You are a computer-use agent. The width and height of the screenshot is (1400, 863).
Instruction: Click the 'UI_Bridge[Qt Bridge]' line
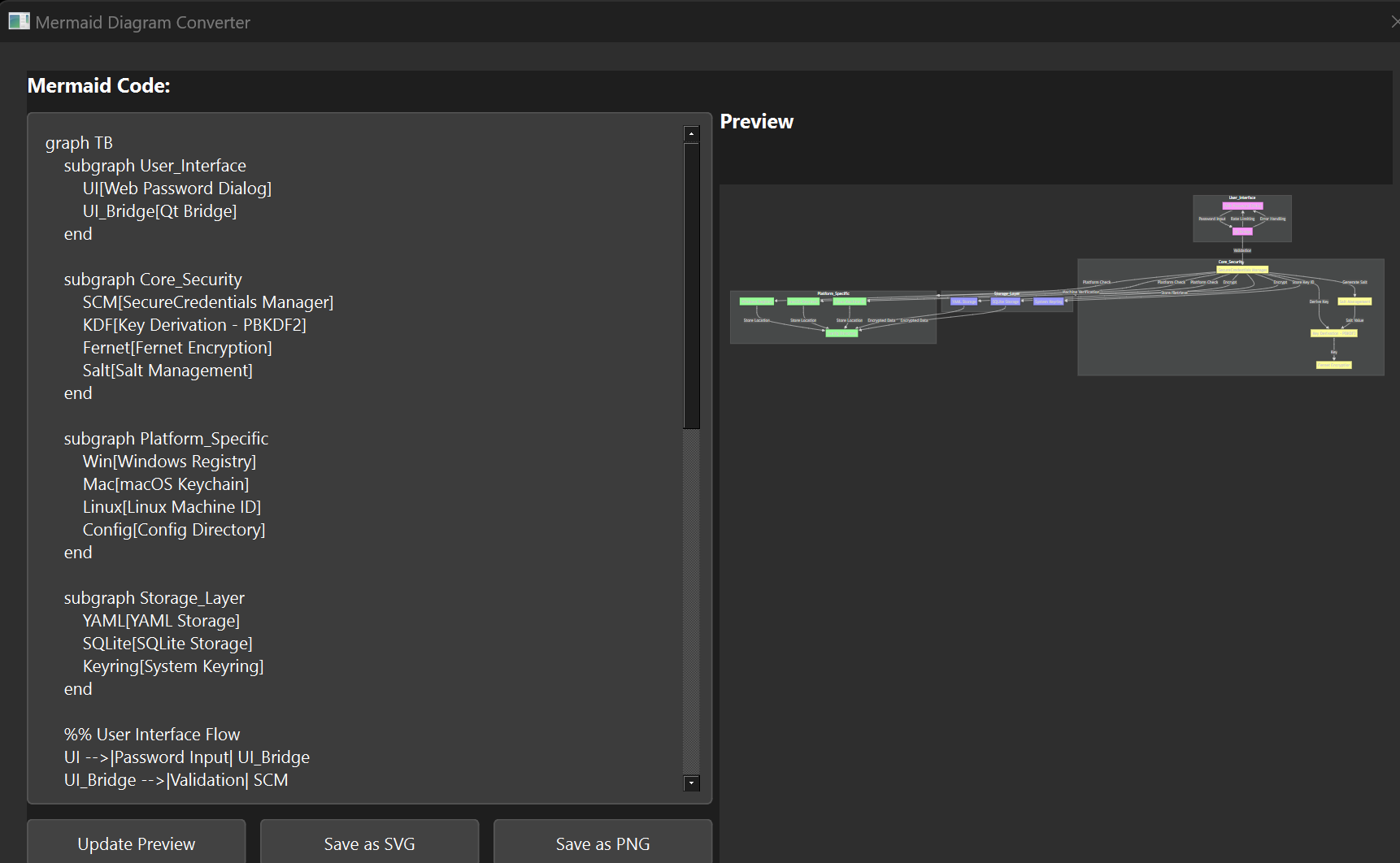coord(159,211)
